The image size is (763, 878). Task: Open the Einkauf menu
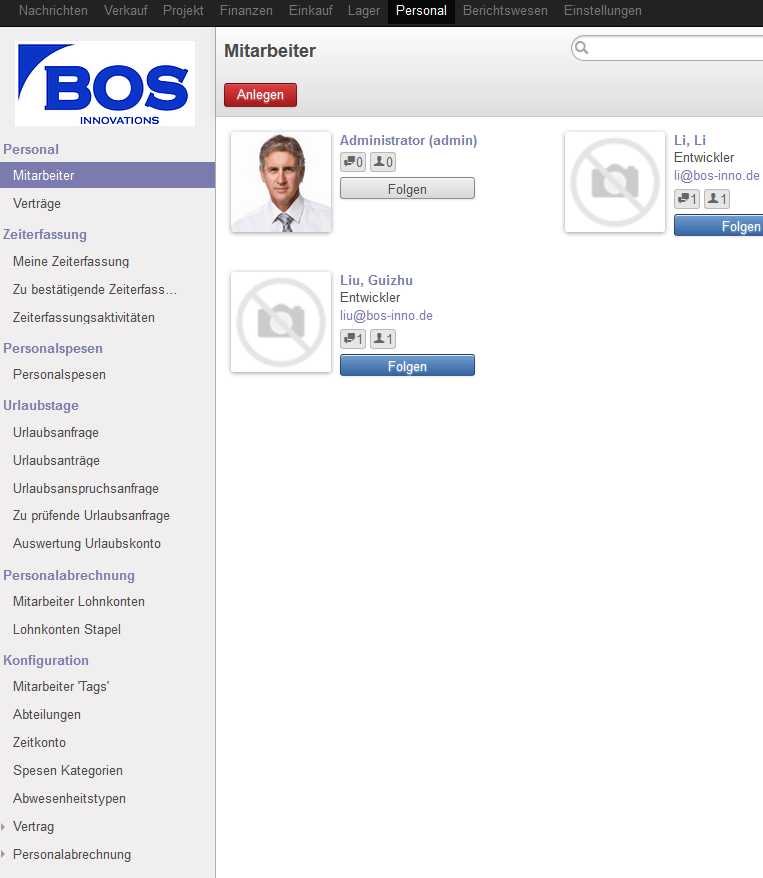(x=311, y=11)
